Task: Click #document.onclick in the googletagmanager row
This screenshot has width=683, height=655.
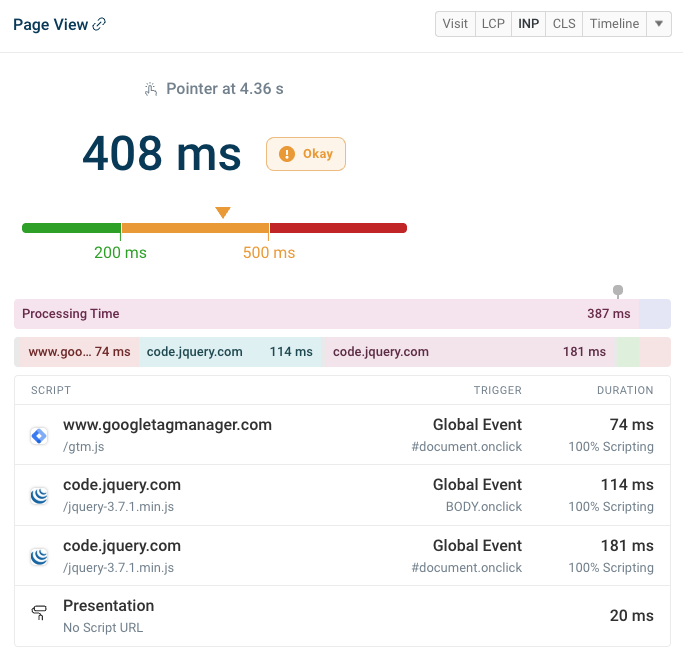Action: coord(467,446)
